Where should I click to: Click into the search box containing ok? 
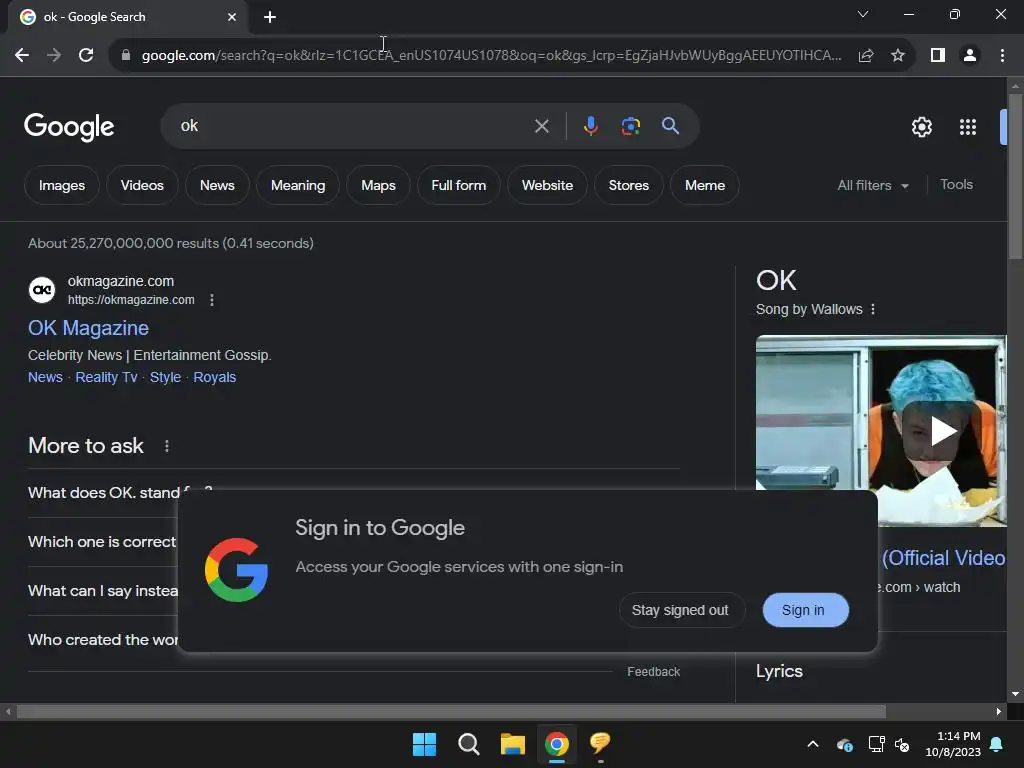(x=353, y=126)
